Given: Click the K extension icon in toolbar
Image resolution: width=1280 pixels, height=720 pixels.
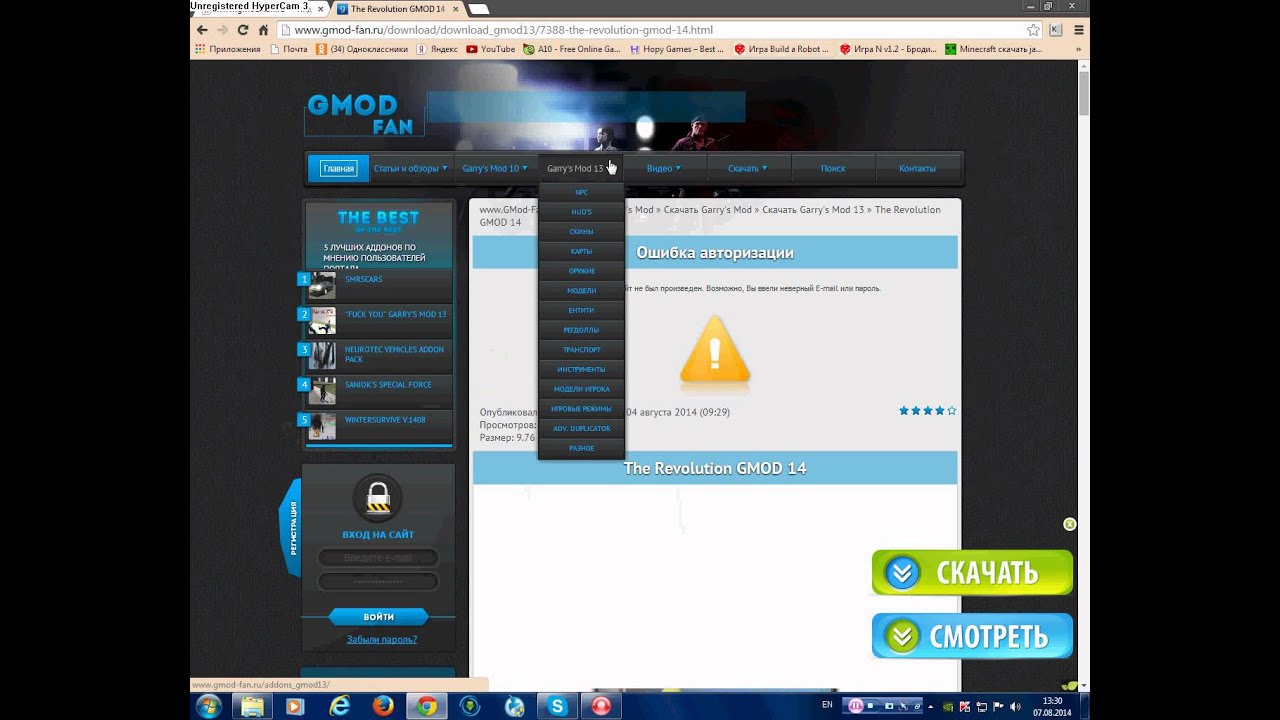Looking at the screenshot, I should (x=1055, y=30).
